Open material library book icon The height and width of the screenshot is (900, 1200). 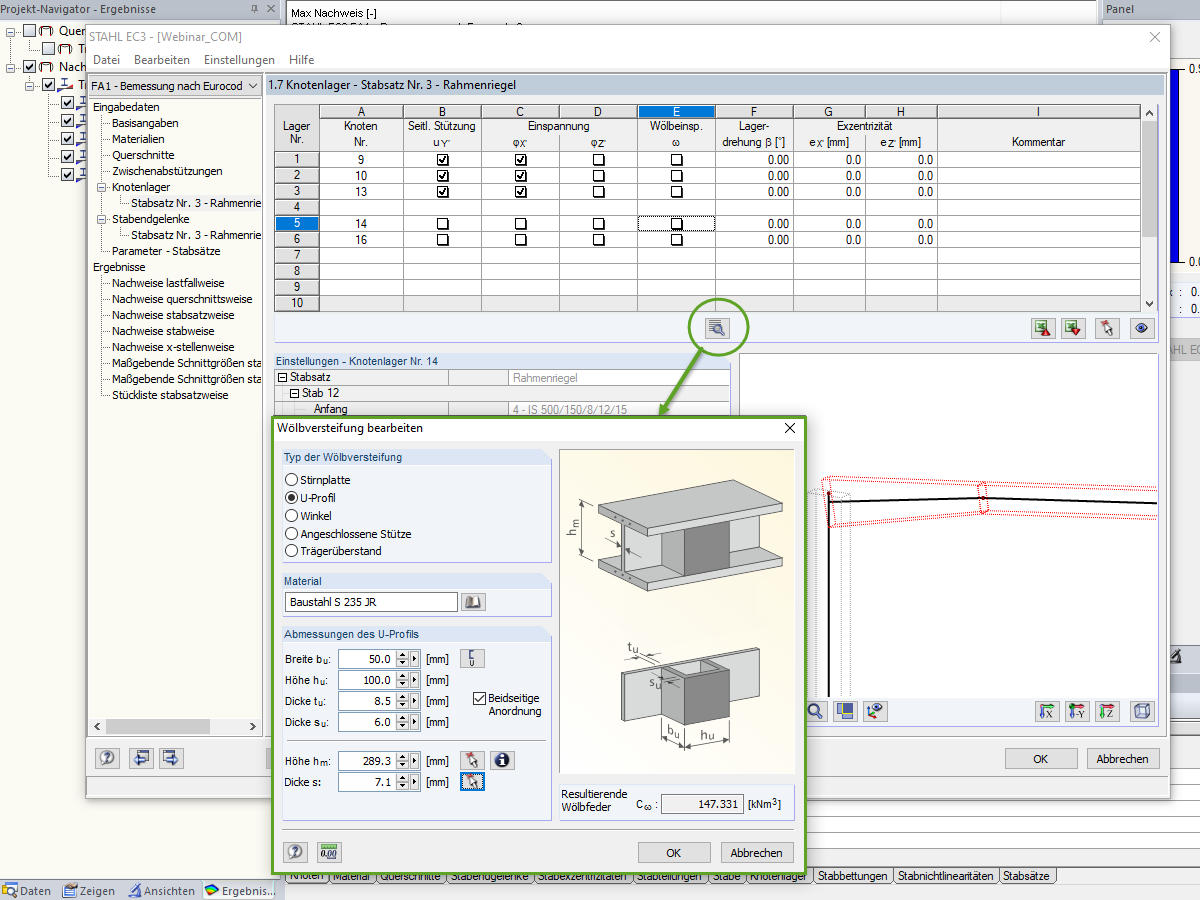point(473,602)
